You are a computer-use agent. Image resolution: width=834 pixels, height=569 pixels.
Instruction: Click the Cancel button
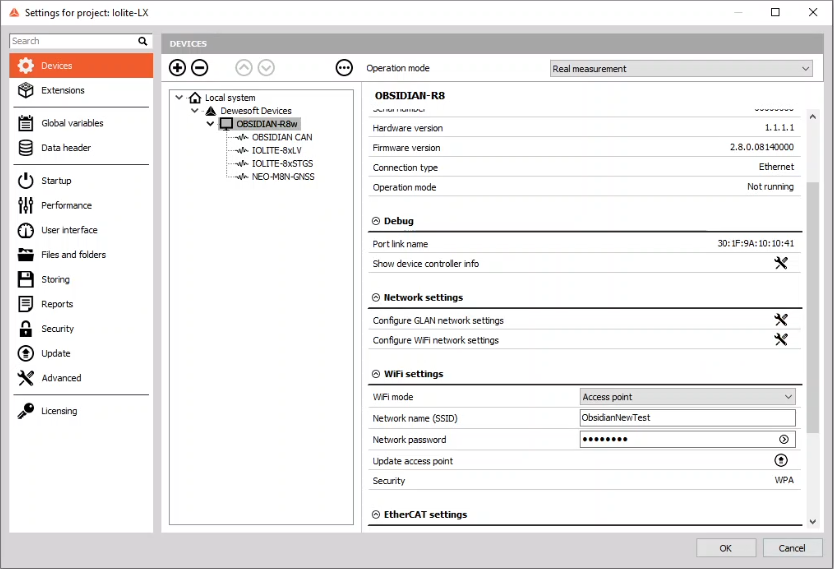(792, 548)
